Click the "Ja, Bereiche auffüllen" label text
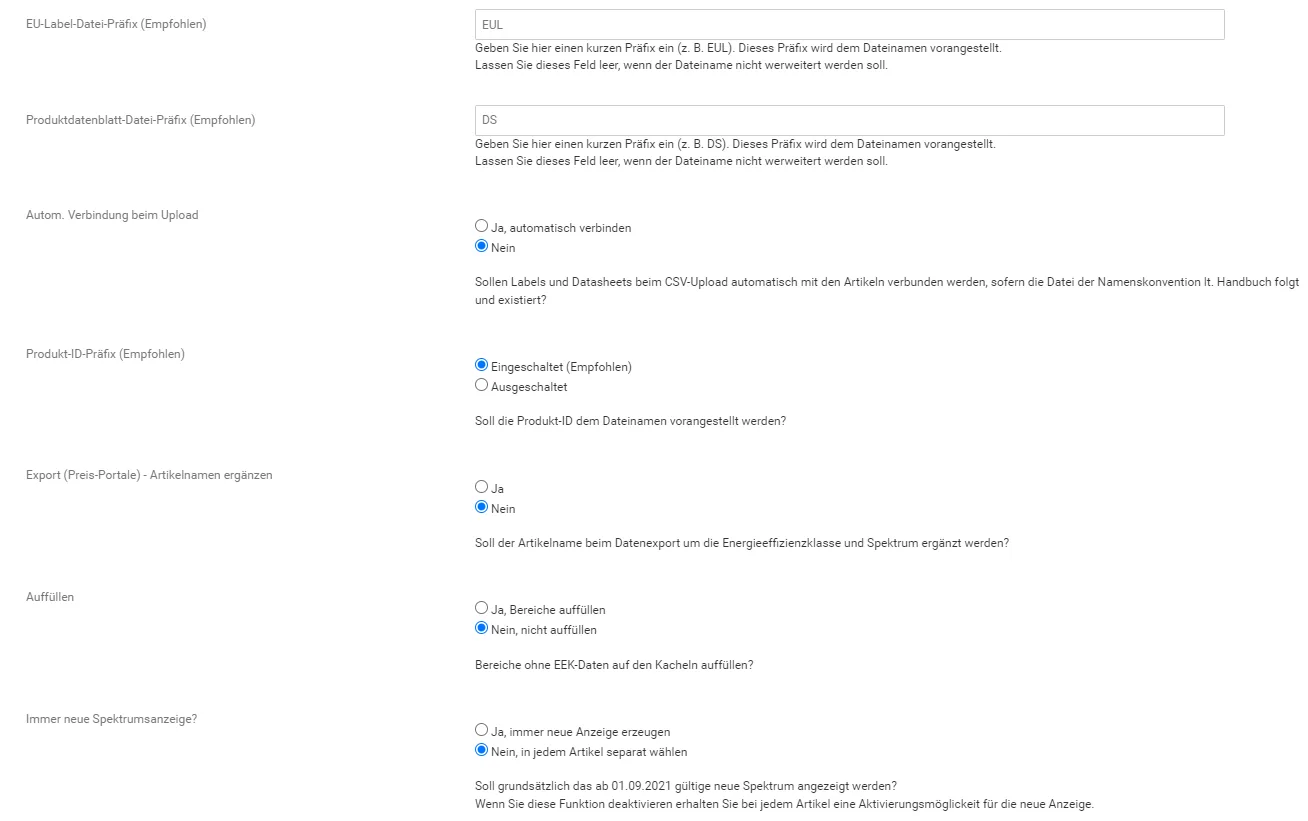The image size is (1308, 821). [548, 610]
